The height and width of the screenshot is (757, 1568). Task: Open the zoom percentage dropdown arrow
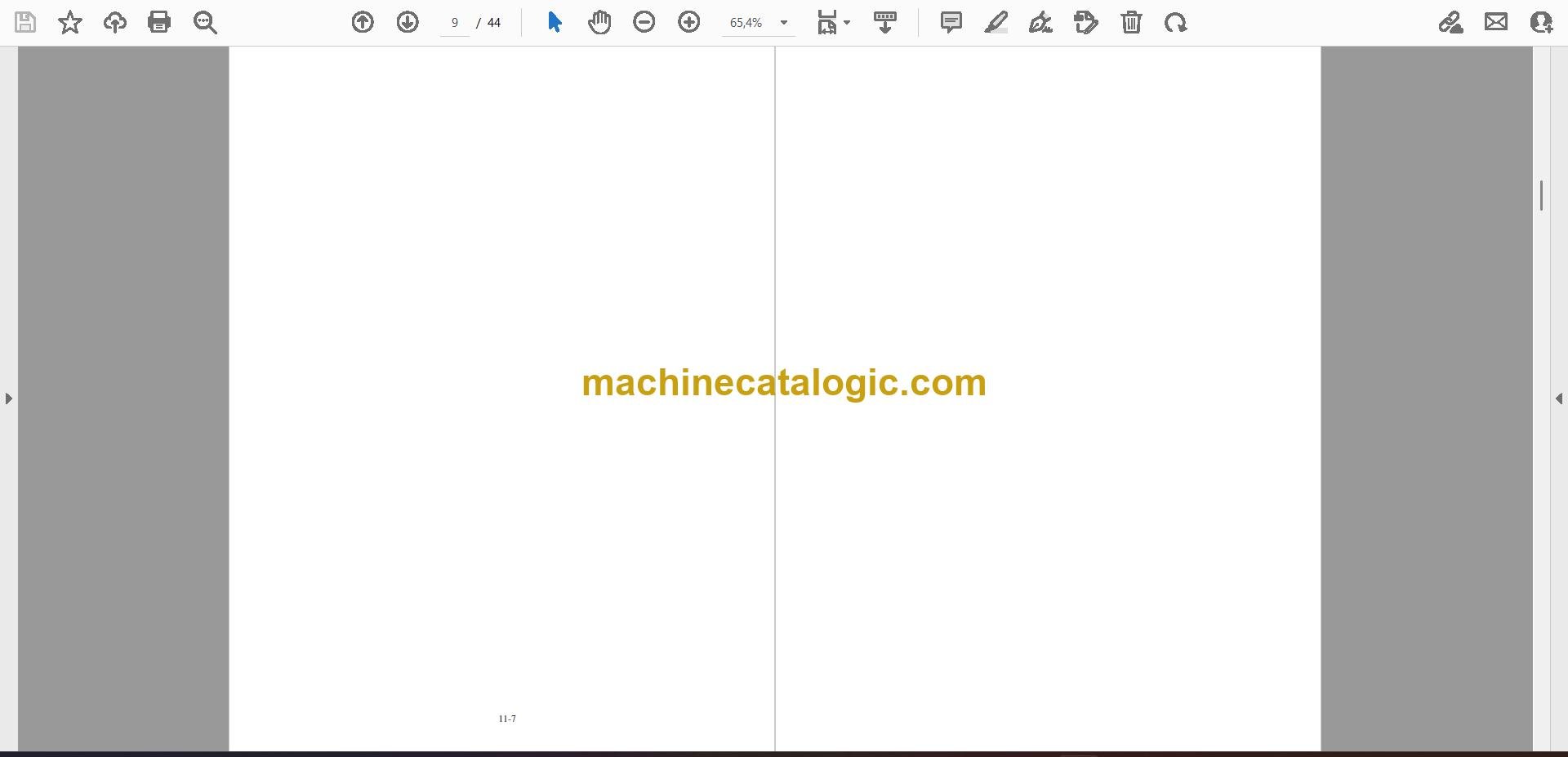point(784,23)
